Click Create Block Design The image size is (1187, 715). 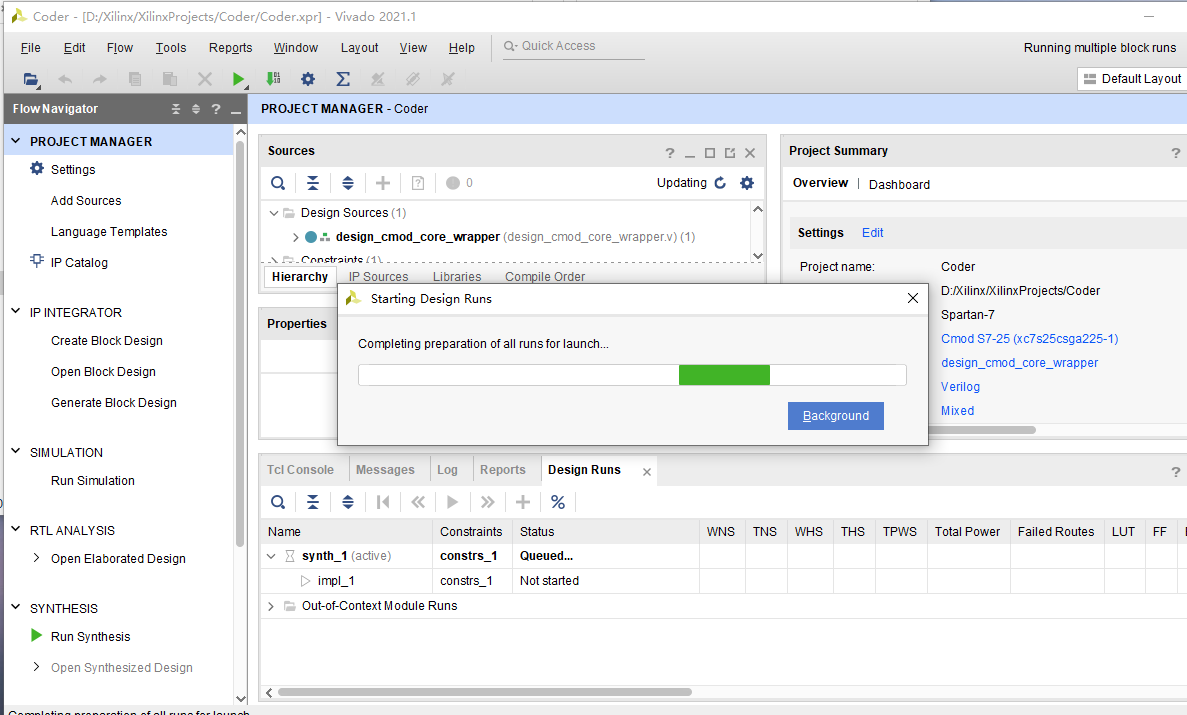click(107, 341)
